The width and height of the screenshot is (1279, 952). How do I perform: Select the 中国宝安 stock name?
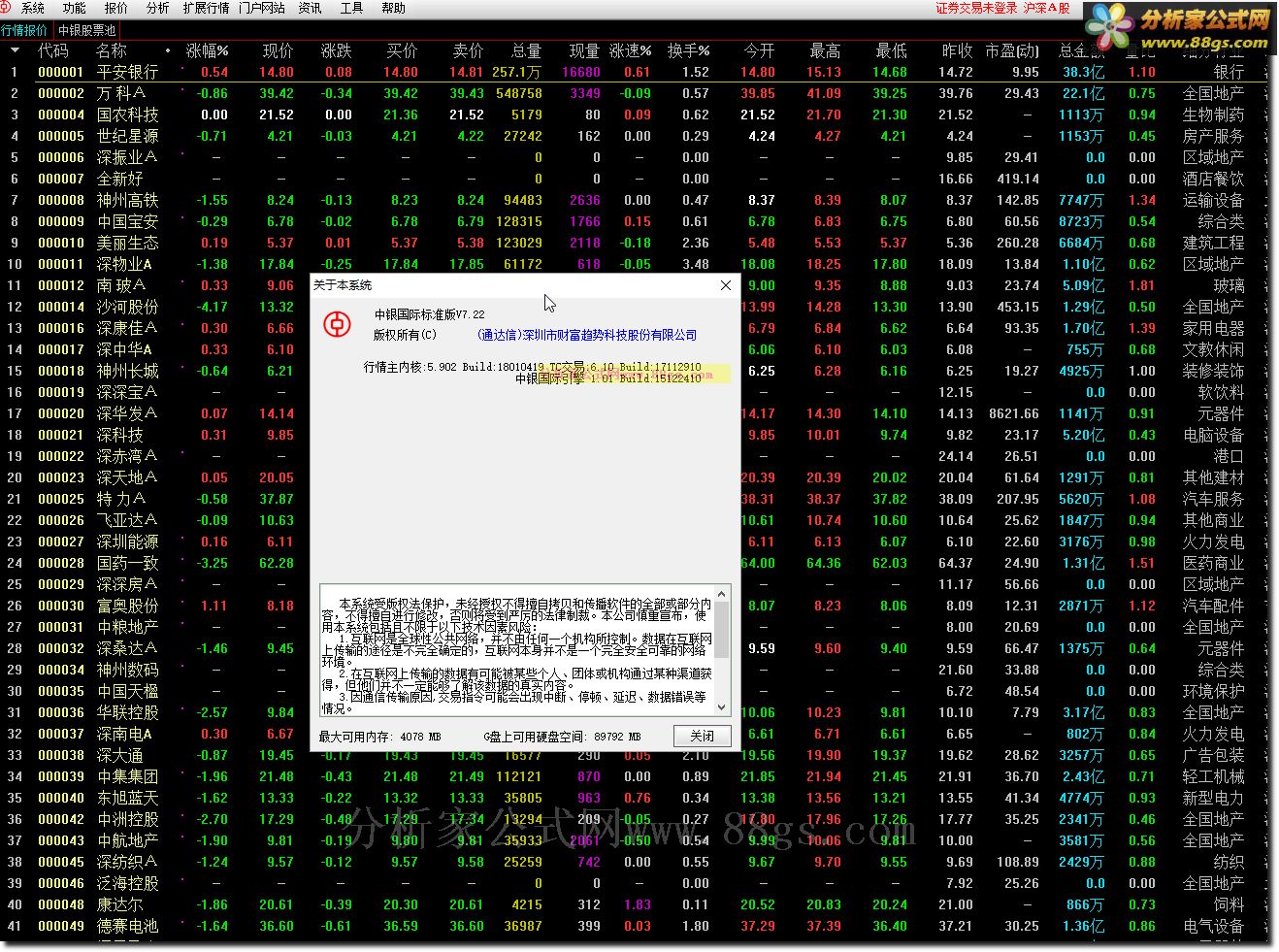[x=127, y=221]
